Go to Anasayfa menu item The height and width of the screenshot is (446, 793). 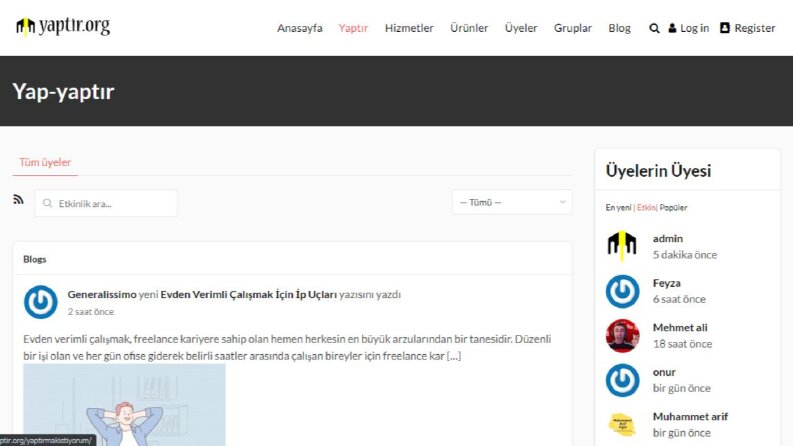299,28
